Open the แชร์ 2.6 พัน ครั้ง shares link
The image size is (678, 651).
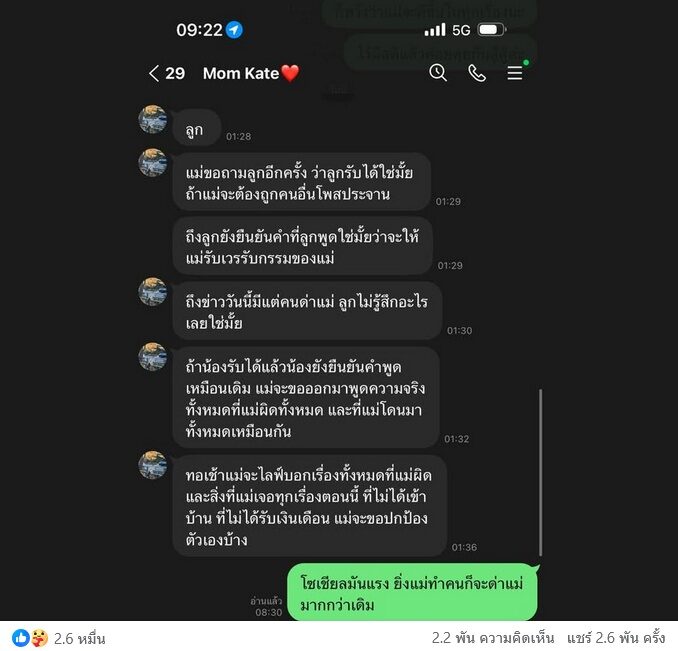click(616, 638)
